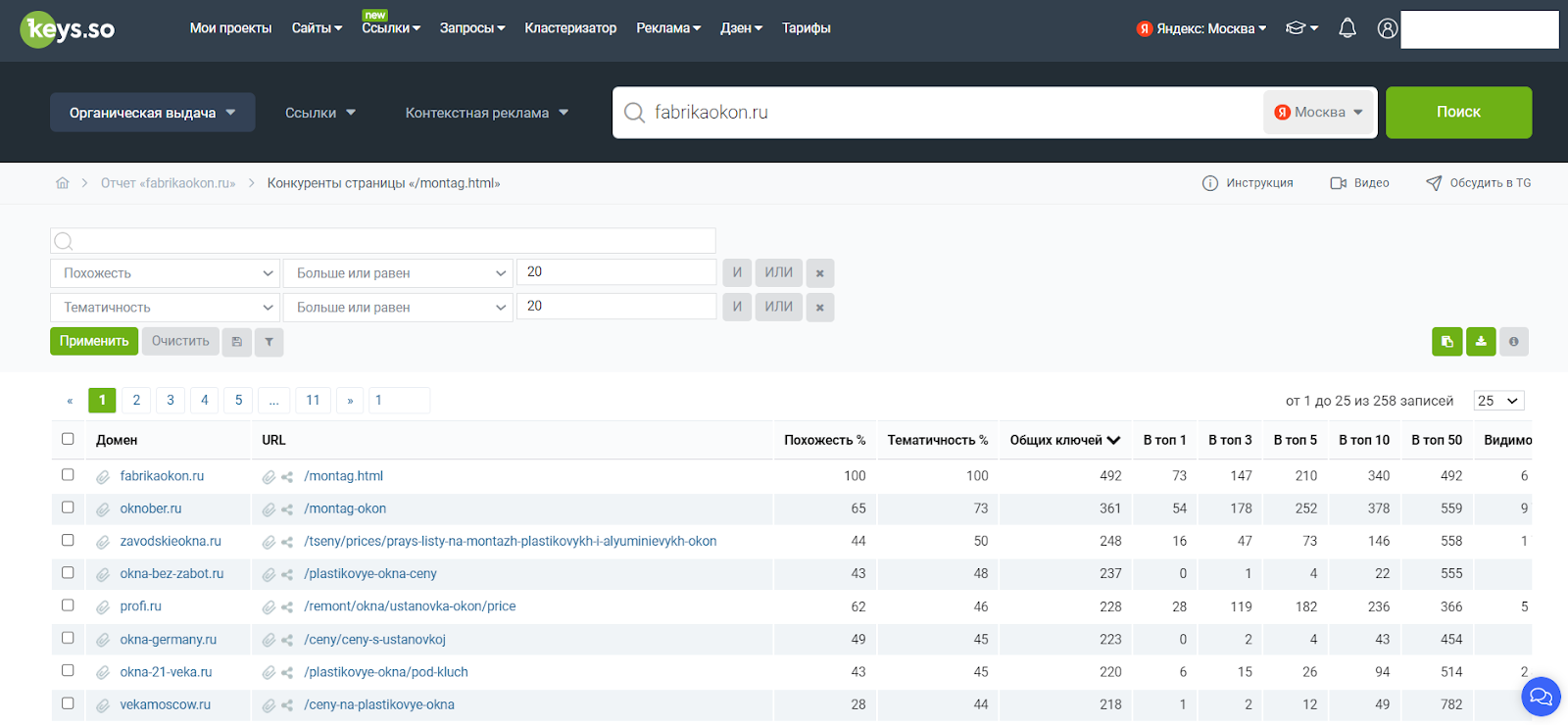The height and width of the screenshot is (725, 1568).
Task: Open the Контекстная реклама dropdown
Action: point(487,113)
